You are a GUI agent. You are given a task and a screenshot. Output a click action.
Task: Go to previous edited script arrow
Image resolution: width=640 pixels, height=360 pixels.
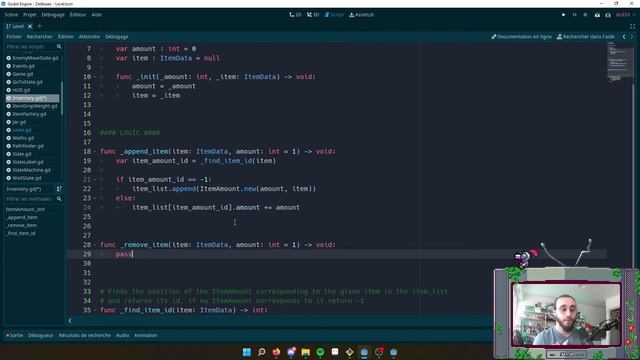(624, 37)
